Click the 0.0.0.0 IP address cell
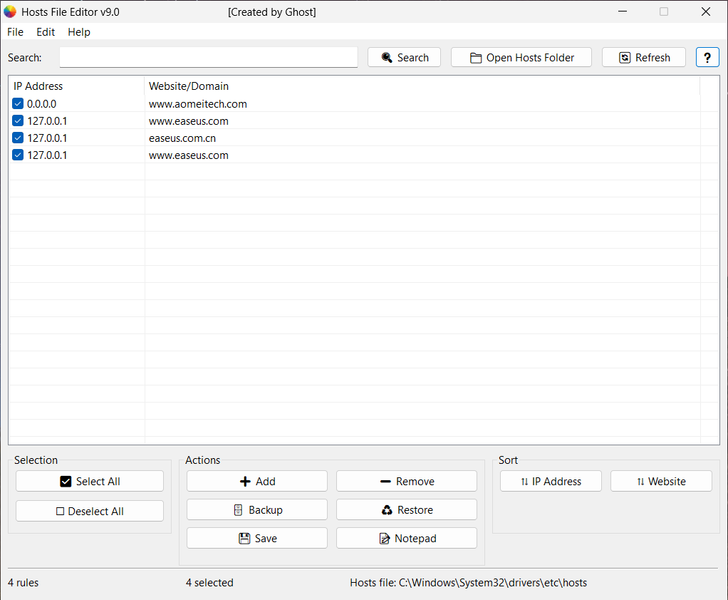This screenshot has width=728, height=600. [x=42, y=104]
